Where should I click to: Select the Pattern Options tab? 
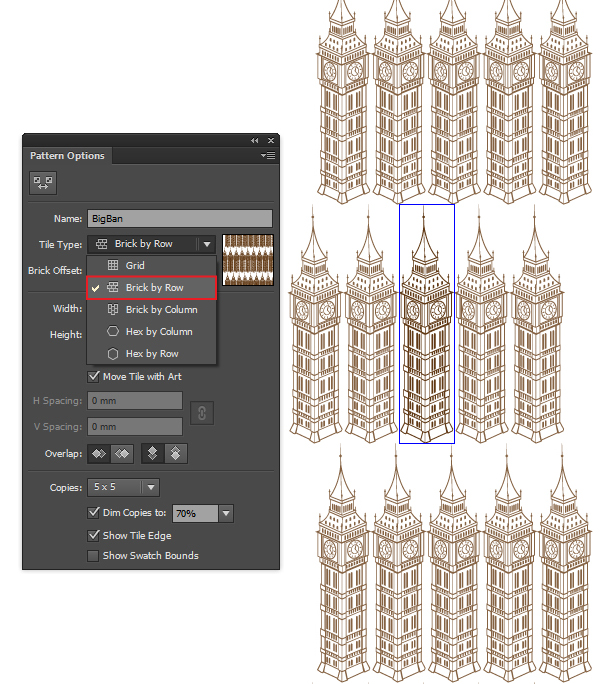(67, 156)
